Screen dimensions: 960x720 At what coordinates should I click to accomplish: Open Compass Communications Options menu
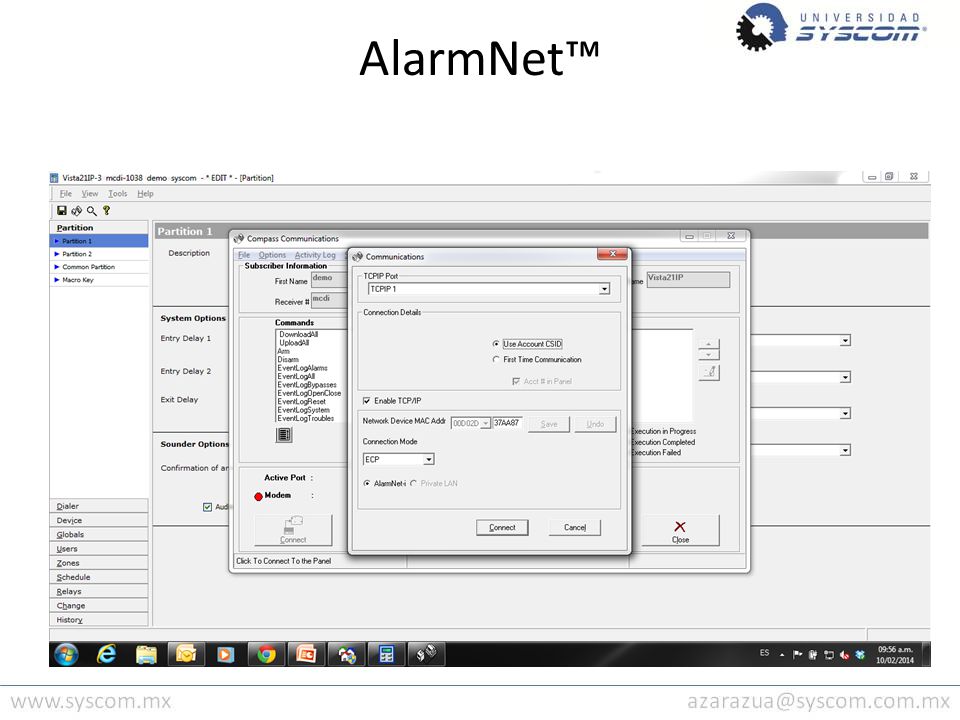click(x=272, y=255)
